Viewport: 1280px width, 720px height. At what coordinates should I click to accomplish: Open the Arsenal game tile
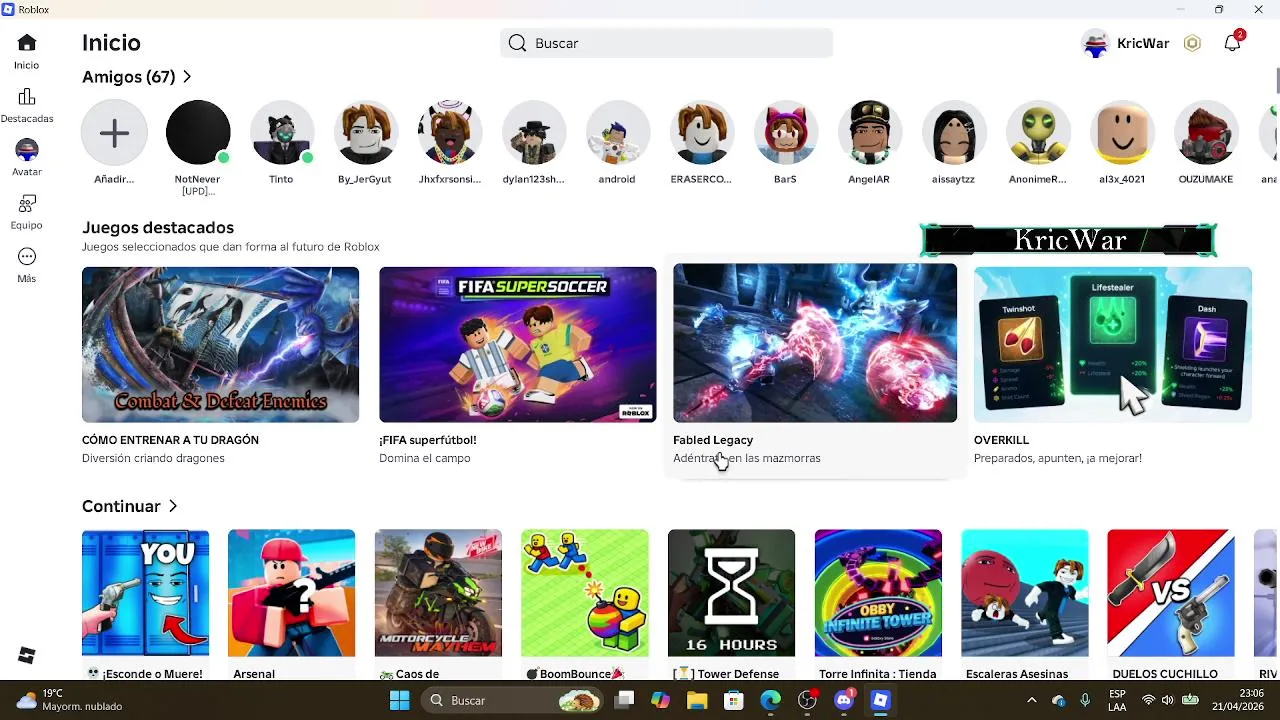[291, 604]
